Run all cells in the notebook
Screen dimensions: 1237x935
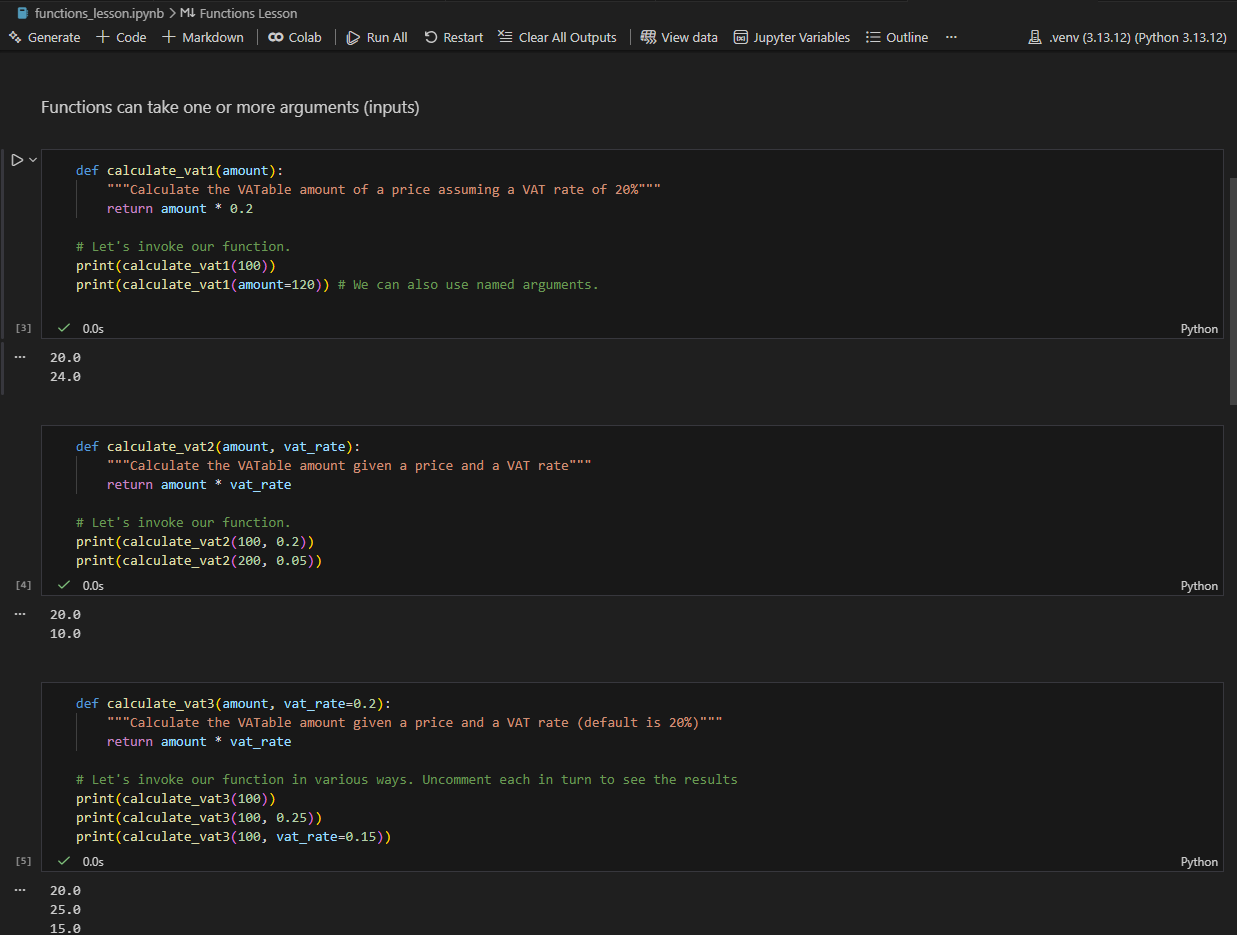point(376,37)
